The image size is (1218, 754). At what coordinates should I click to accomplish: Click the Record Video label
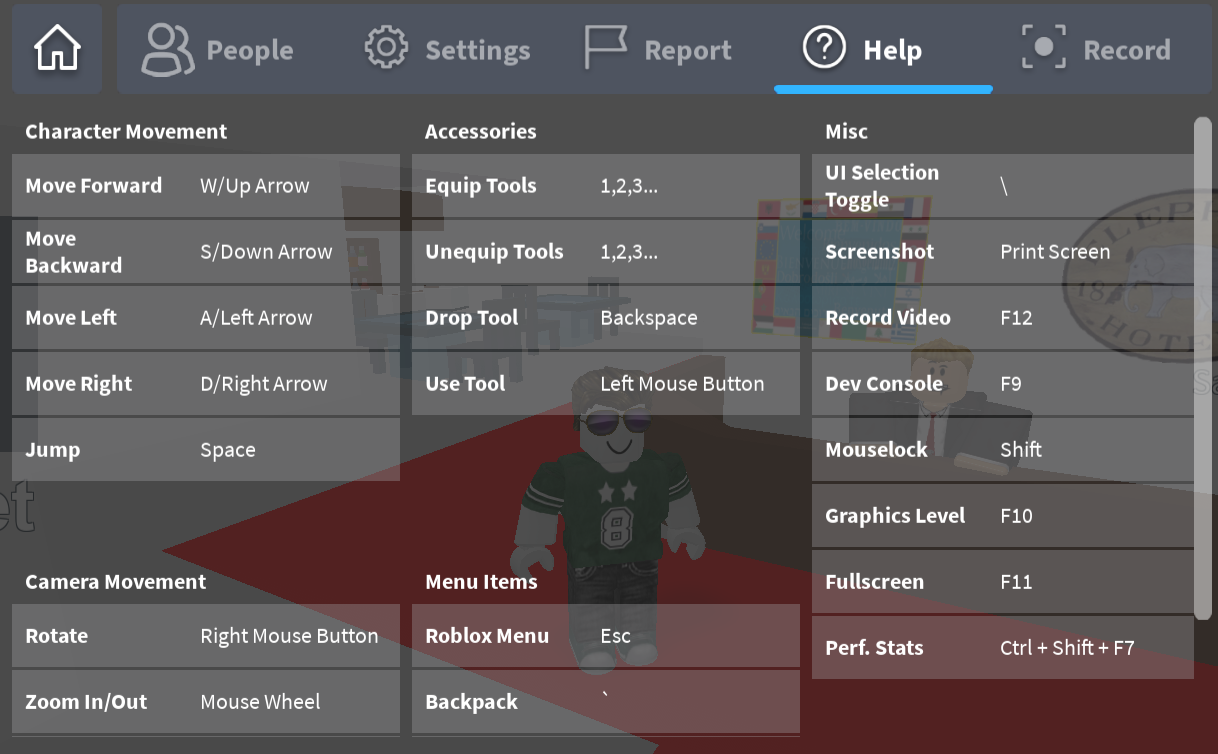(x=888, y=318)
